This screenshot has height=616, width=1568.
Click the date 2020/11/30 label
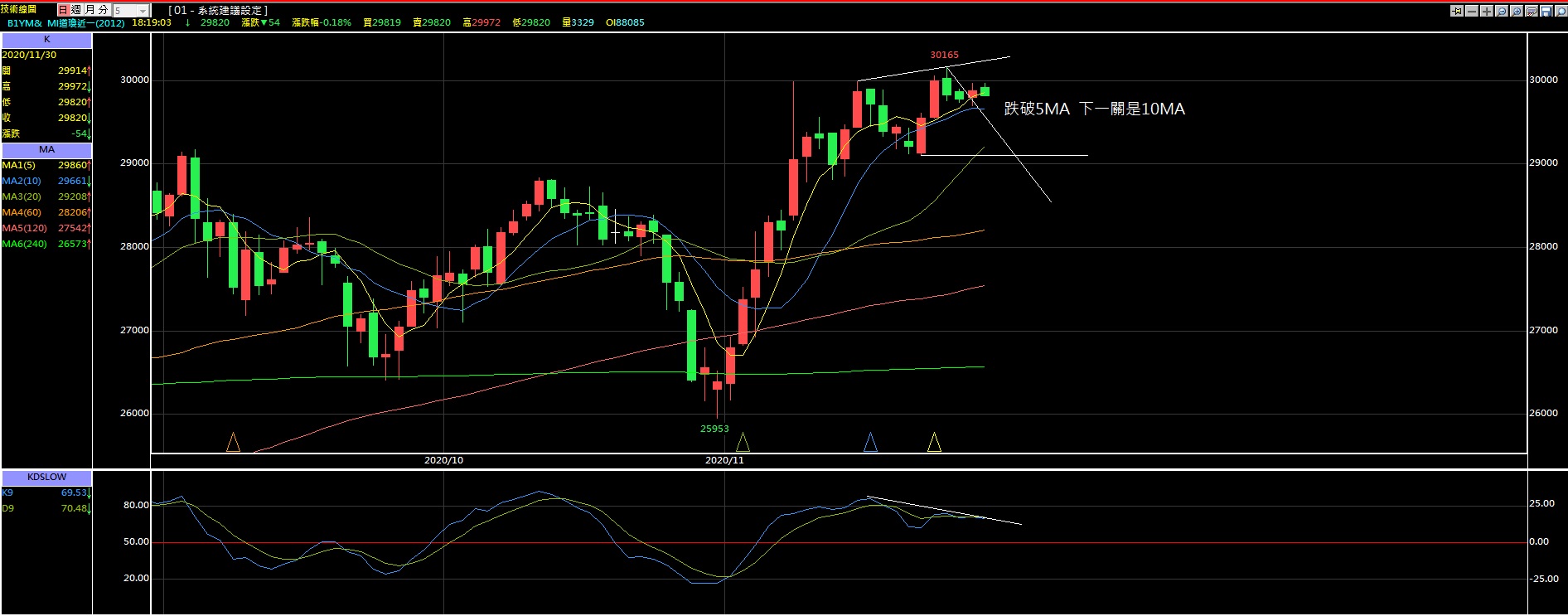click(x=29, y=55)
